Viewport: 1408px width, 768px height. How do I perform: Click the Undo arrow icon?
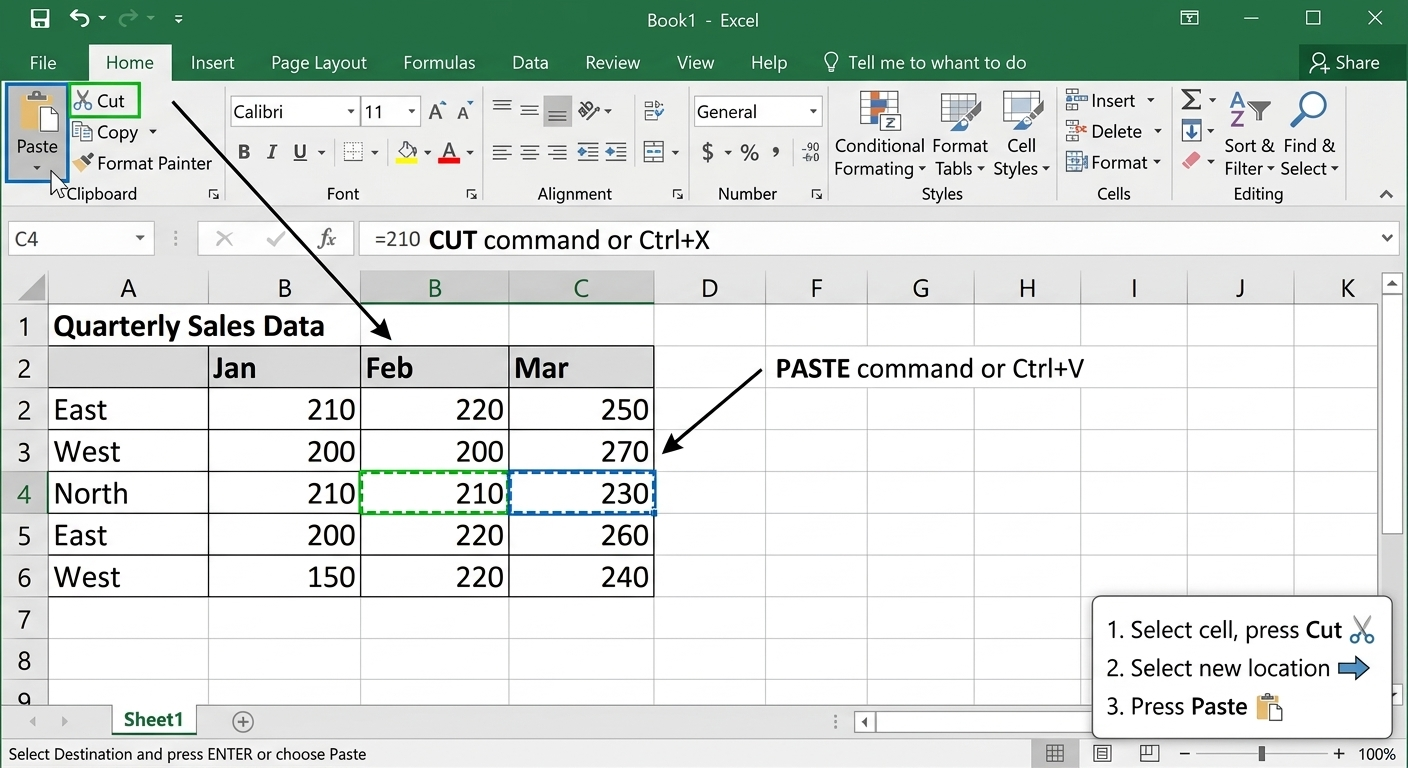(80, 19)
